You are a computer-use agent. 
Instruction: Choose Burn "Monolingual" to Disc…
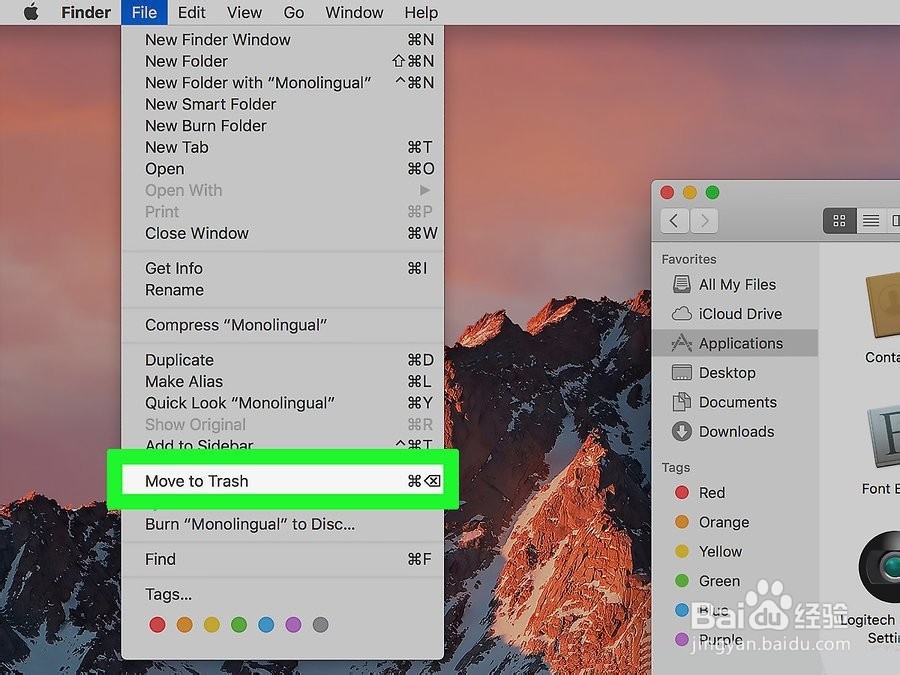[x=282, y=524]
